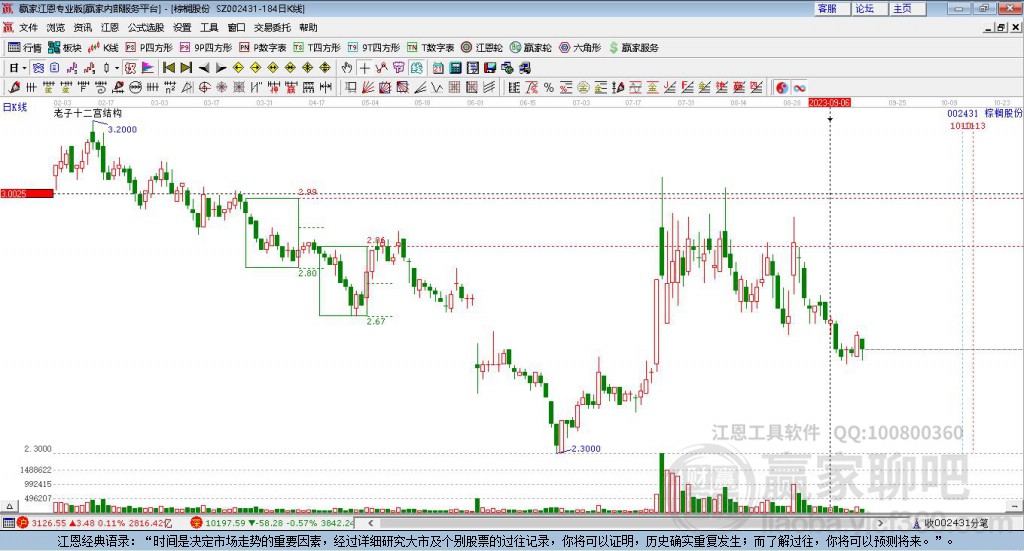This screenshot has height=551, width=1024.
Task: Select the hand pan tool
Action: pyautogui.click(x=347, y=68)
